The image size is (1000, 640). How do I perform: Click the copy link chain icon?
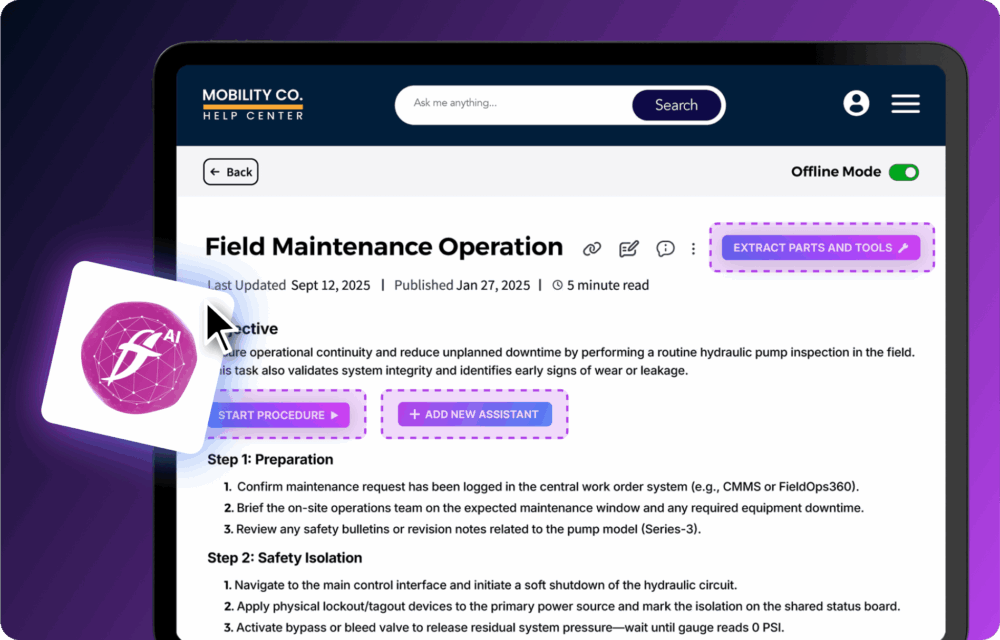point(592,249)
